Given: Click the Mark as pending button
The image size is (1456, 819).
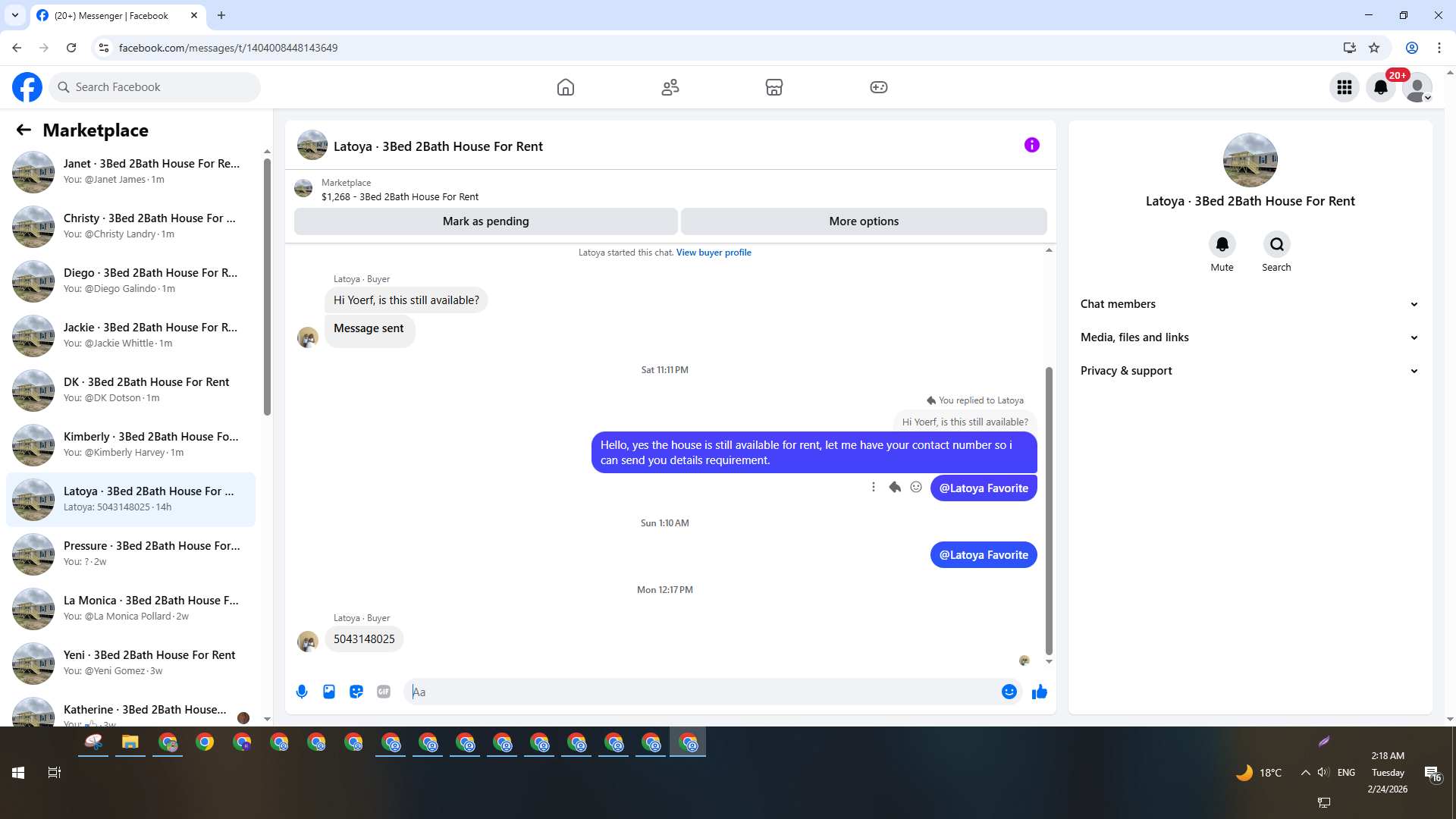Looking at the screenshot, I should [485, 221].
